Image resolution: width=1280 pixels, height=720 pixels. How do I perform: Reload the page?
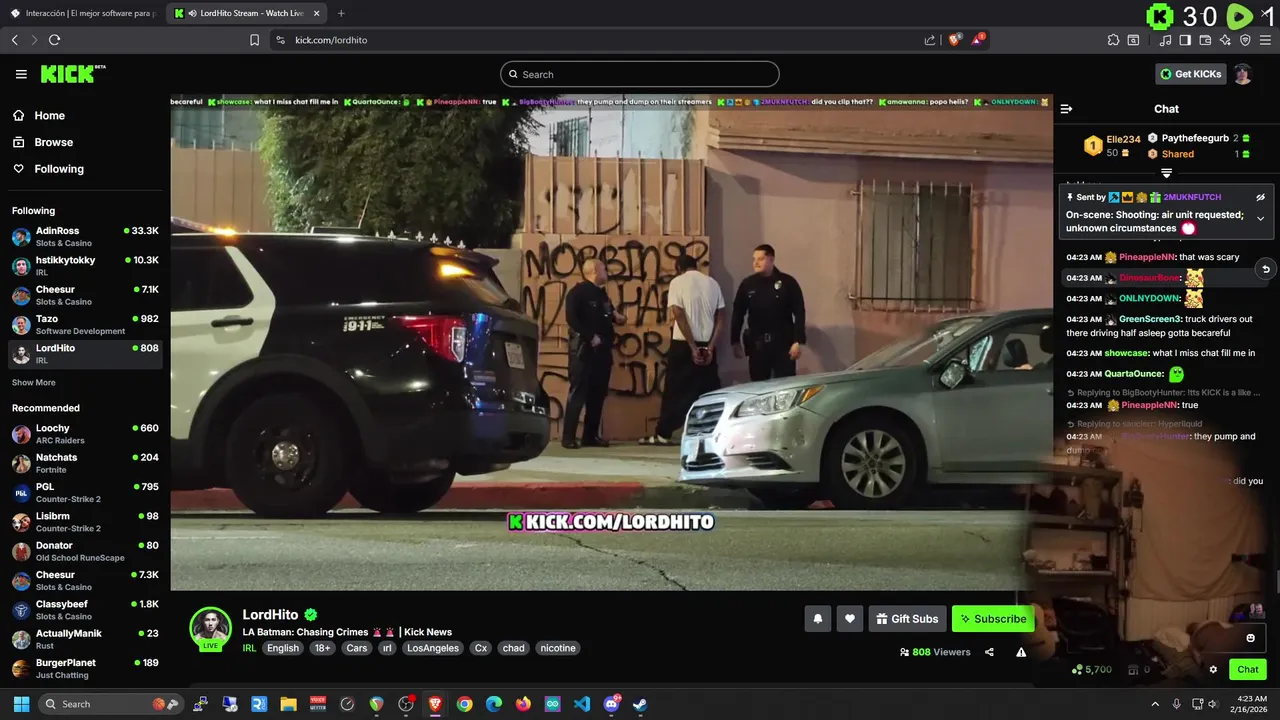point(54,40)
